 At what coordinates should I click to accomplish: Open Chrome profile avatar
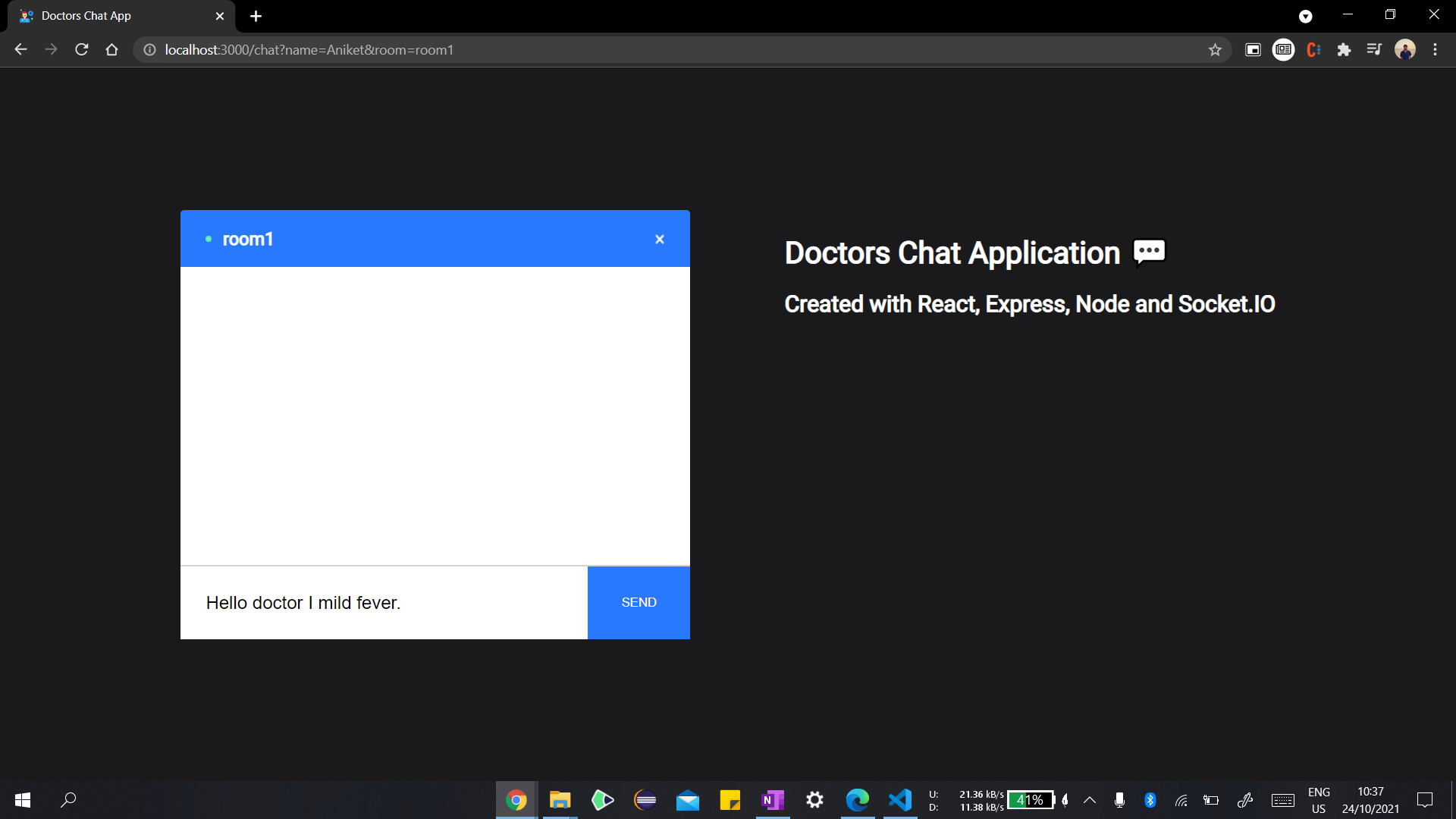(x=1404, y=50)
